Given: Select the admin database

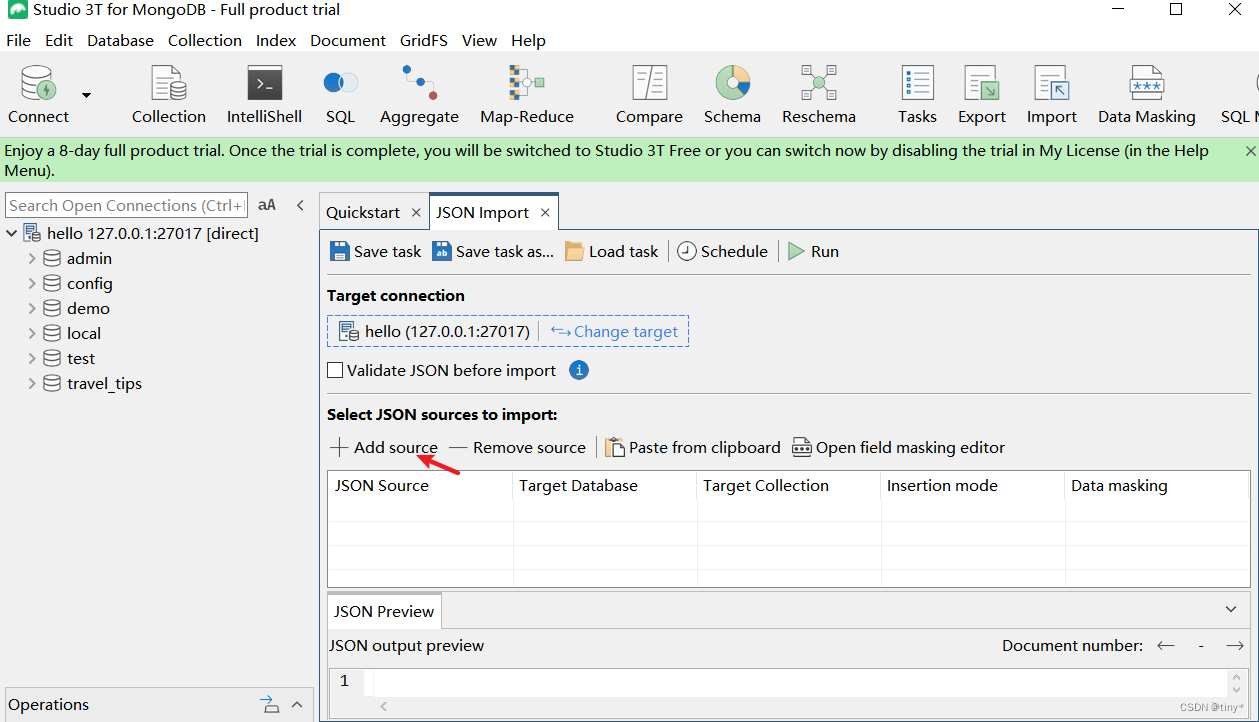Looking at the screenshot, I should click(89, 258).
